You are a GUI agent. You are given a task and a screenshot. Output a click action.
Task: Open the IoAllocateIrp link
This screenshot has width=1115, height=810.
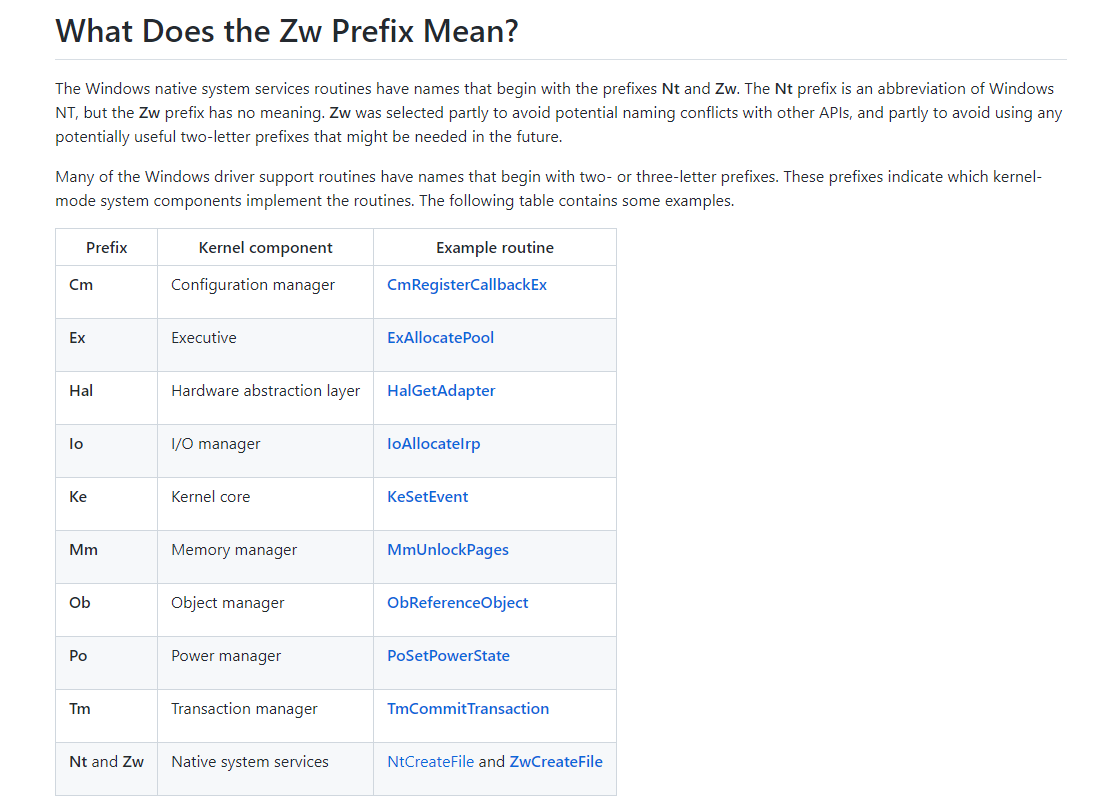tap(433, 444)
